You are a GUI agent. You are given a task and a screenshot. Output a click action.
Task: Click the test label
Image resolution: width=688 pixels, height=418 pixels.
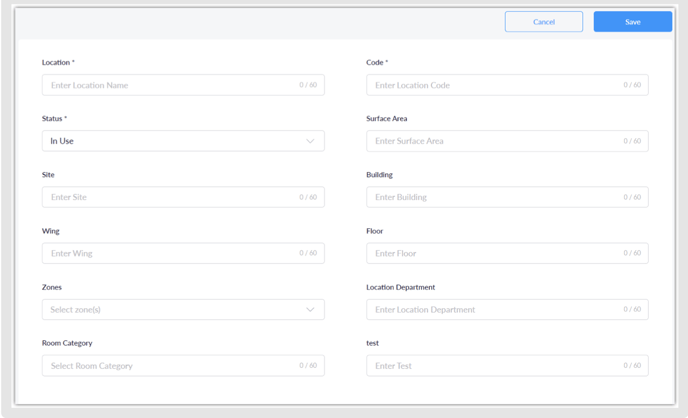click(x=373, y=343)
